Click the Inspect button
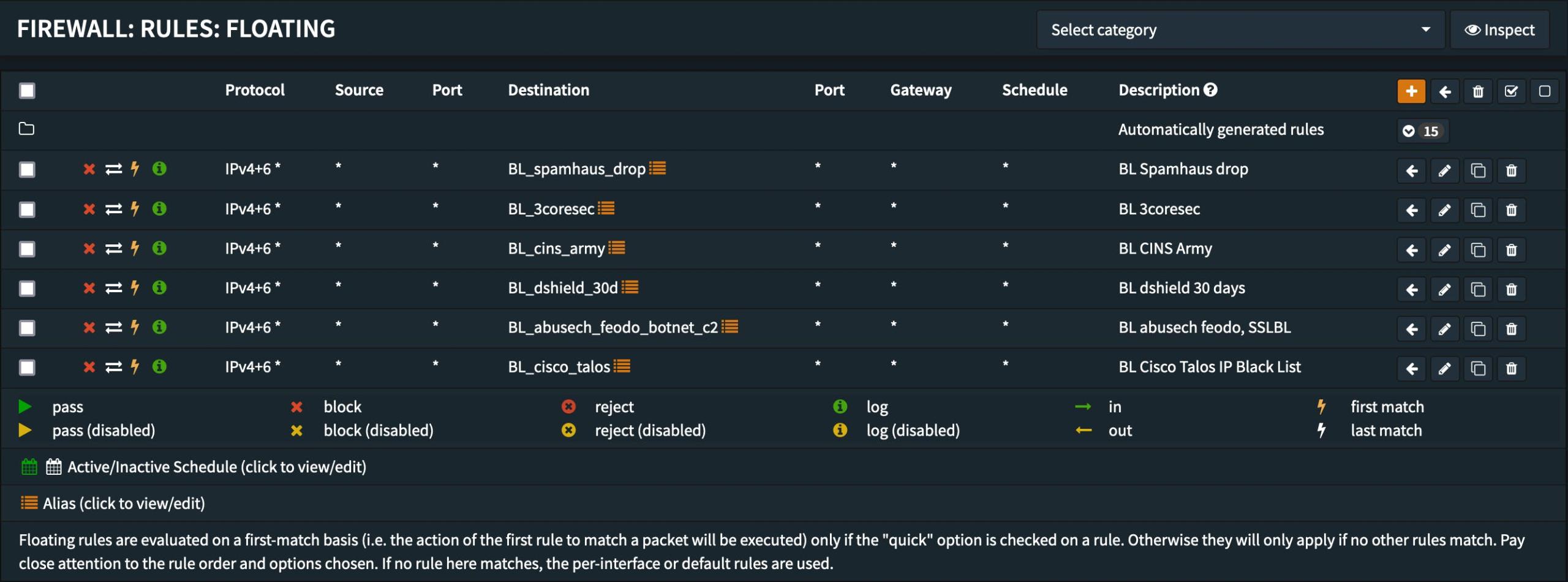 (x=1499, y=29)
